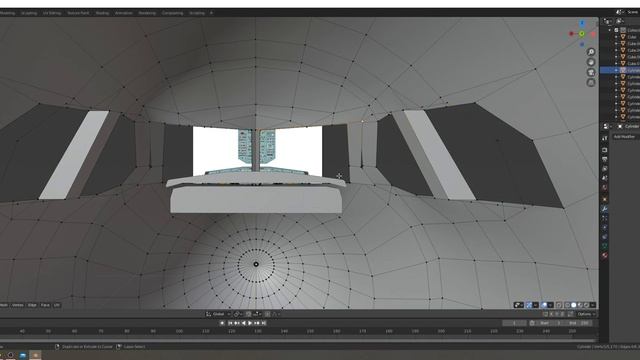This screenshot has height=360, width=640.
Task: Click the green Y axis on navigation gizmo
Action: 582,33
